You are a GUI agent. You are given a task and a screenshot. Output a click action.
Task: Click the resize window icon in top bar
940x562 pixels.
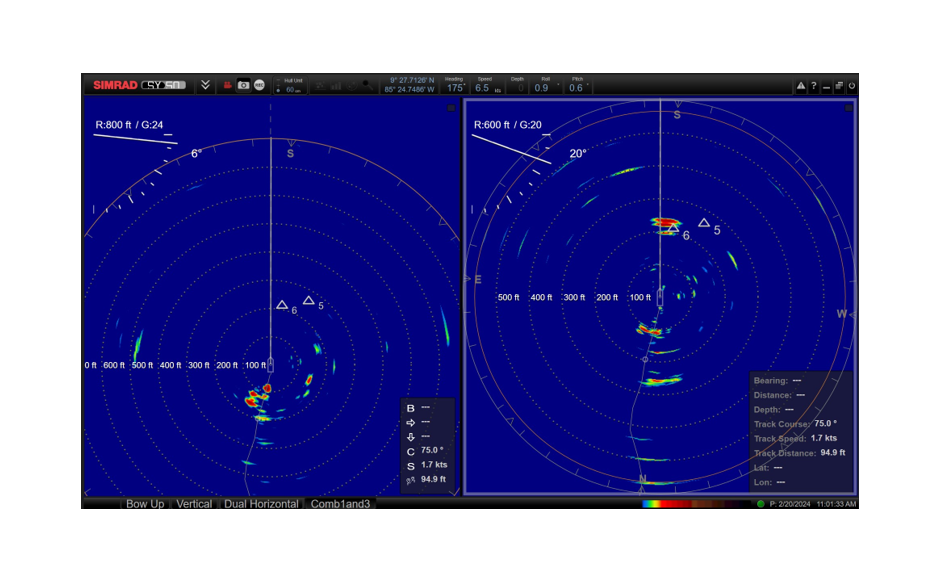[839, 87]
